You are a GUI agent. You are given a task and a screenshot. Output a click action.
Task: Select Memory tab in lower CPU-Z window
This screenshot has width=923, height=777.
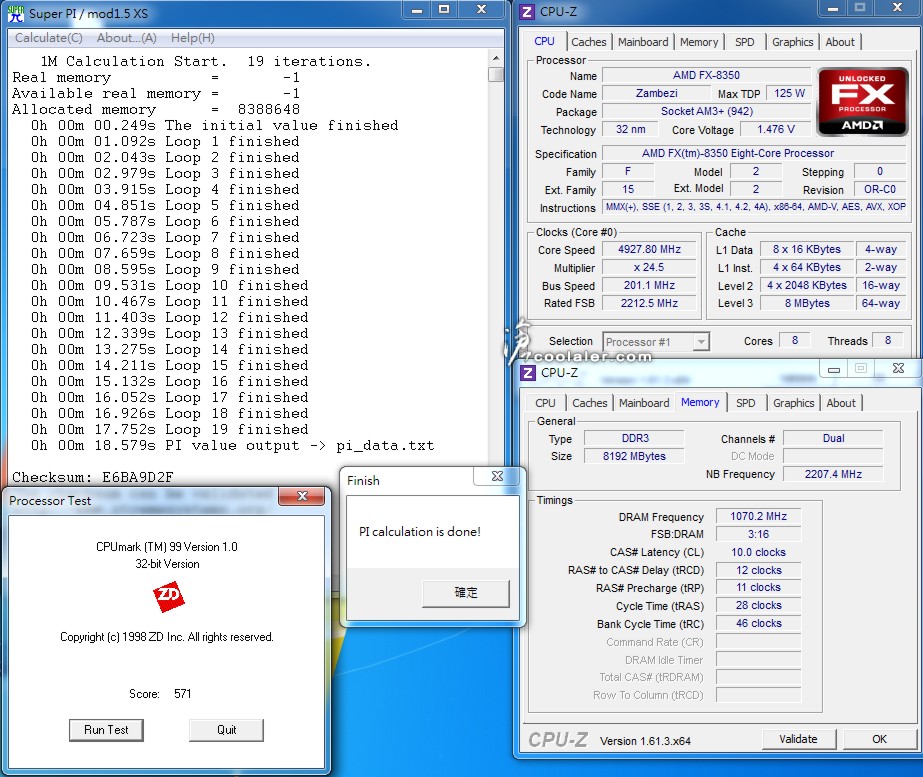tap(700, 402)
